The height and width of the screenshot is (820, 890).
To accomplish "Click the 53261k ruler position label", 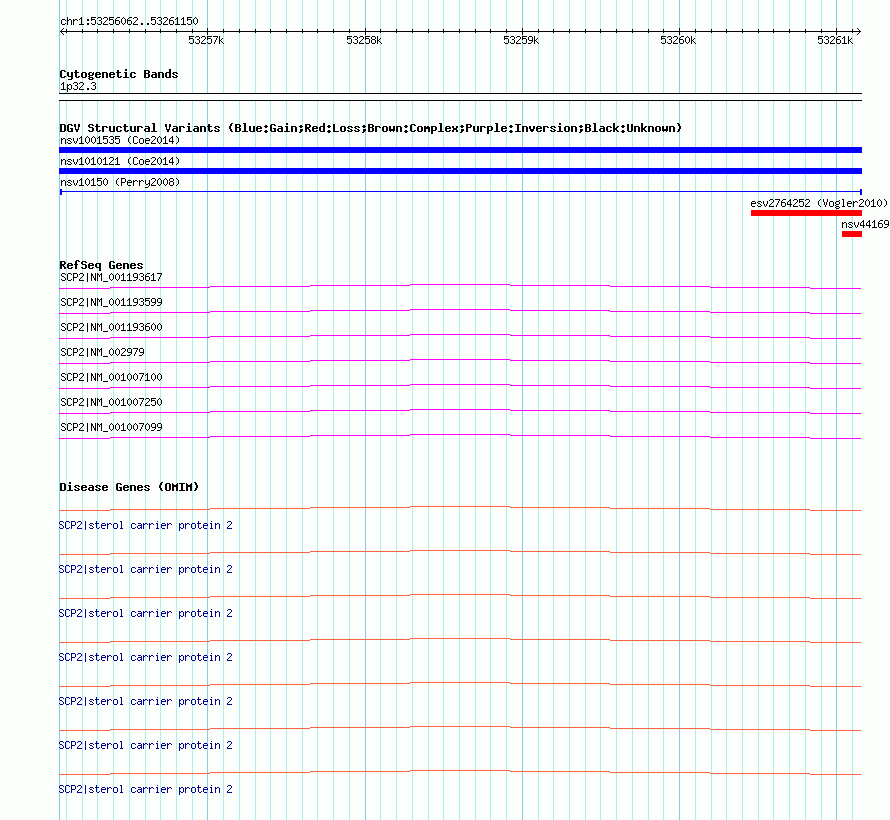I will click(x=835, y=40).
